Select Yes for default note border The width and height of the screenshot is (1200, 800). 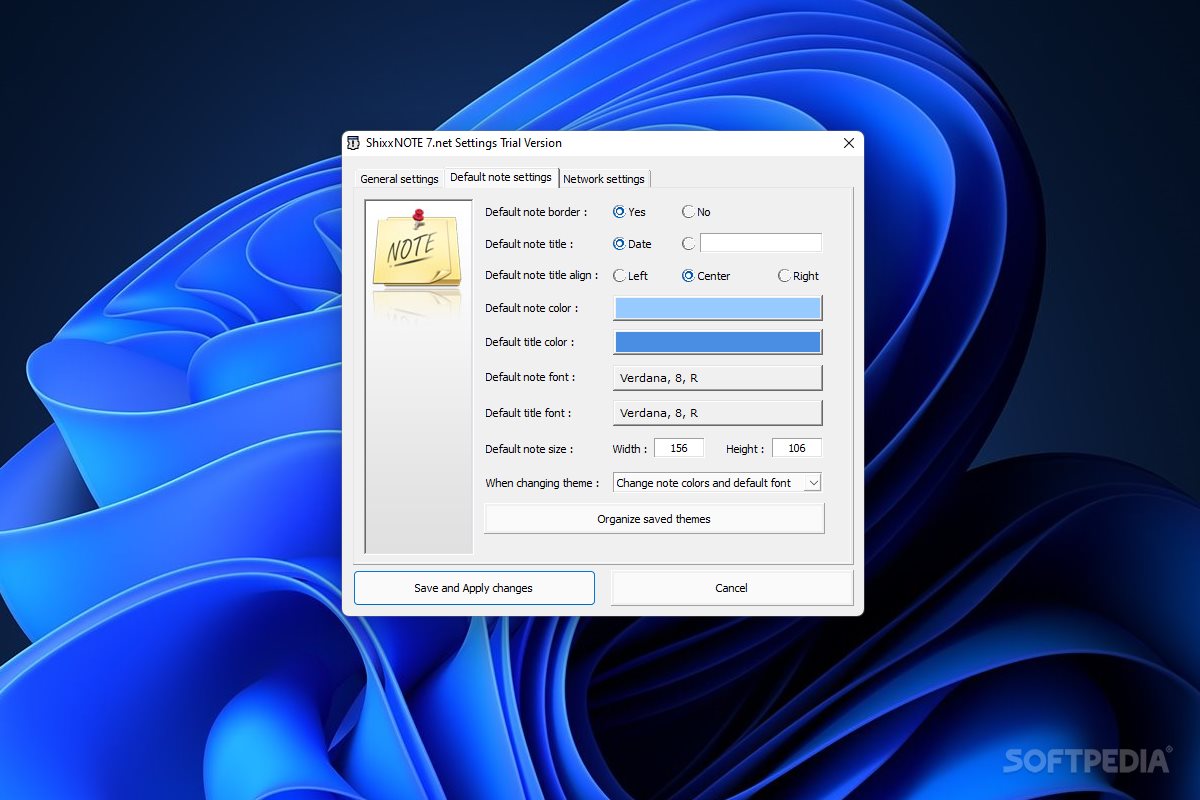click(629, 212)
